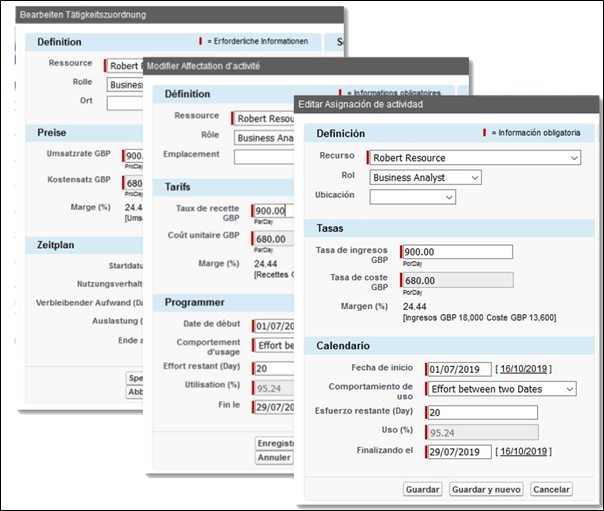Click the German Ort input field
Image resolution: width=604 pixels, height=511 pixels.
point(124,102)
